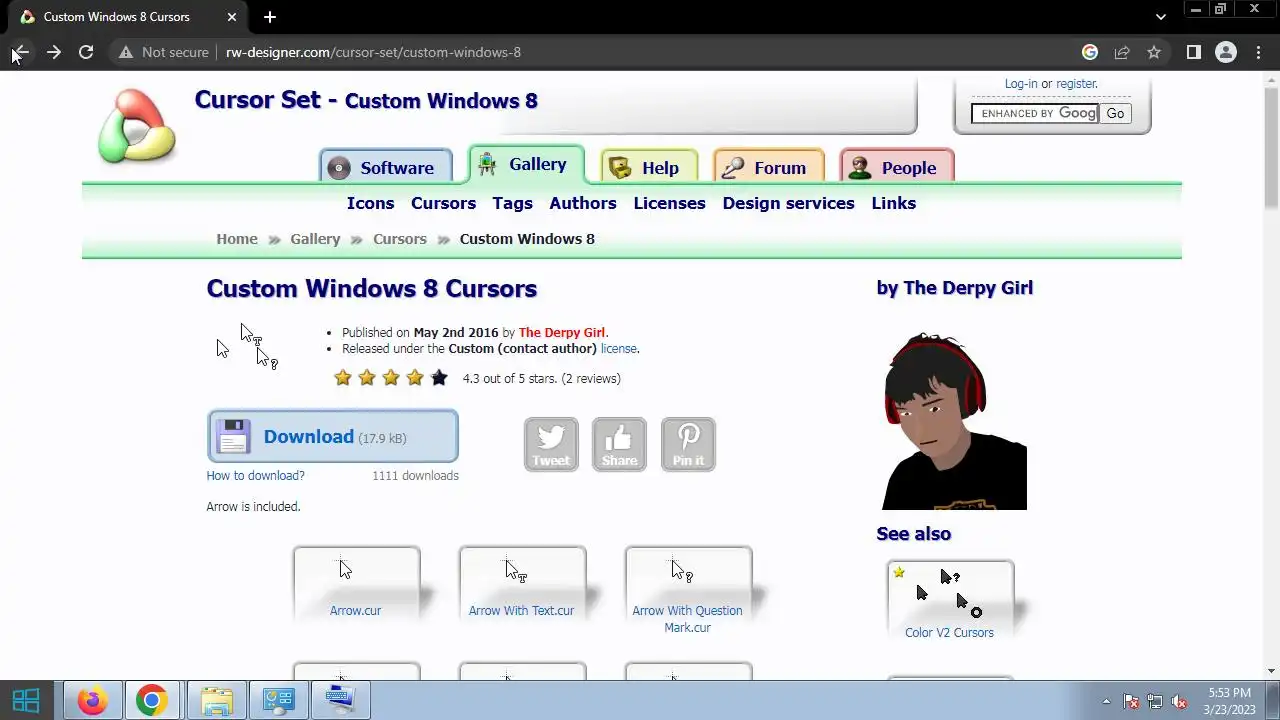Open Design services link
This screenshot has width=1280, height=720.
(x=788, y=203)
